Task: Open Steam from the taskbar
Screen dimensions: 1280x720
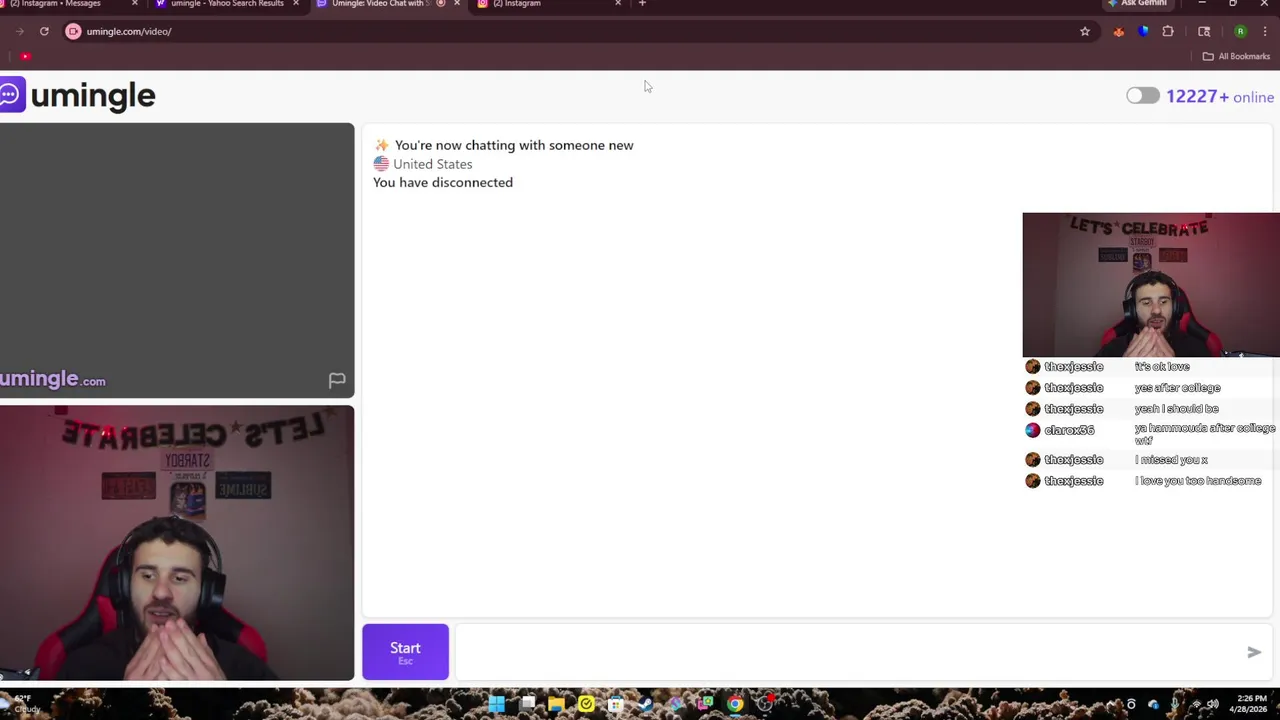Action: tap(645, 704)
